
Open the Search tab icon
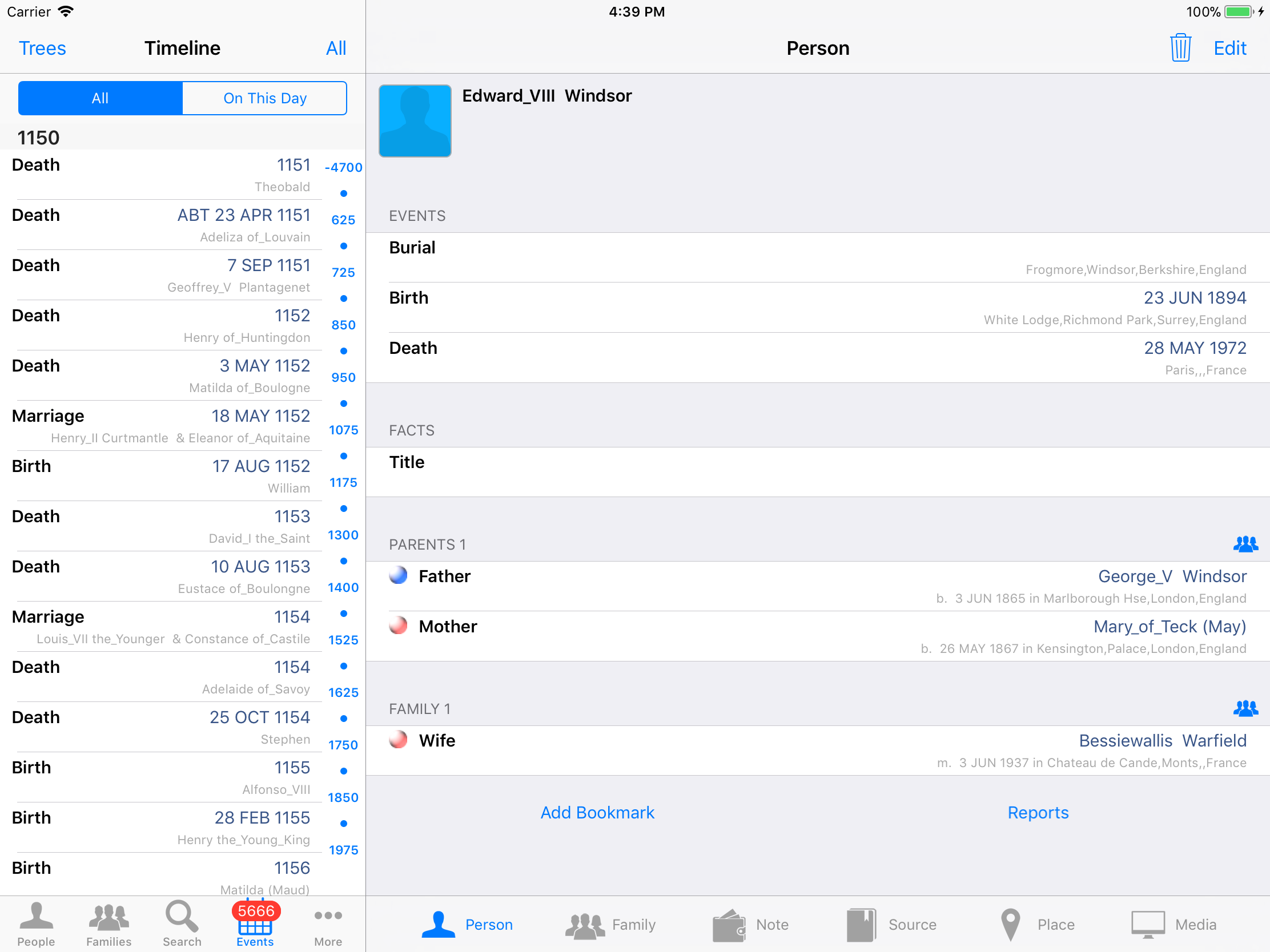point(182,923)
